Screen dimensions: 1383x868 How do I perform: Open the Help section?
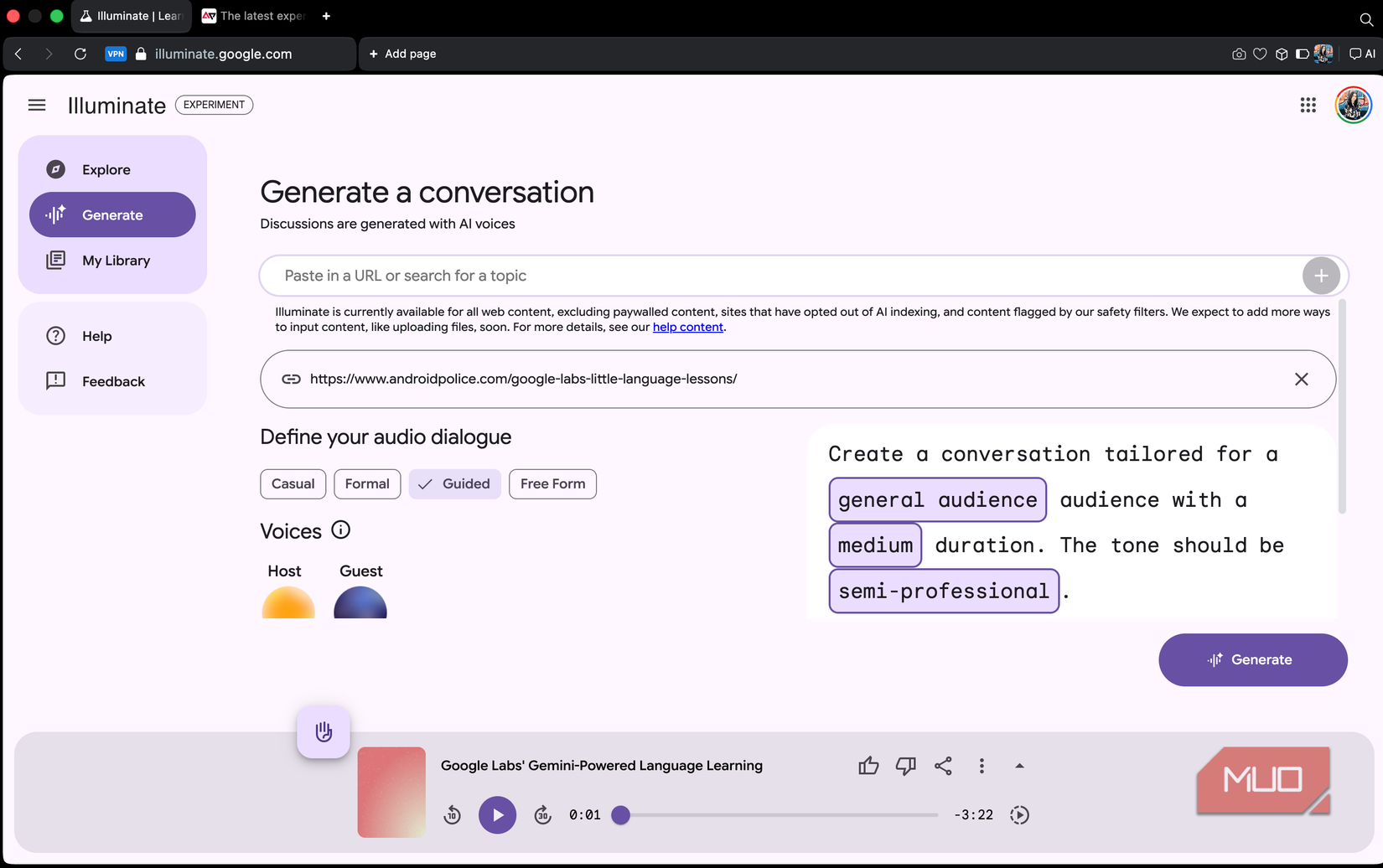click(96, 336)
